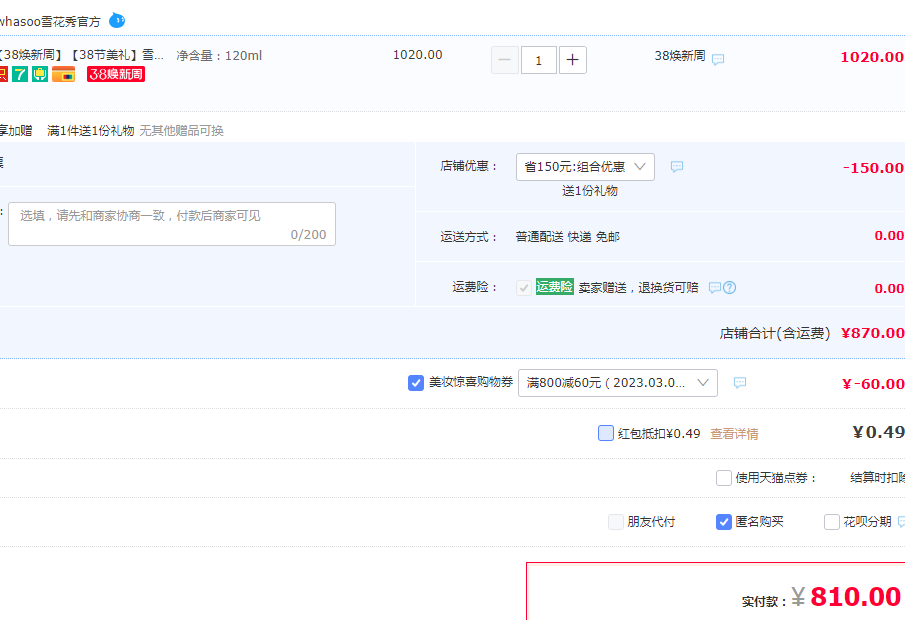Click the buyer remarks text field

coord(172,224)
